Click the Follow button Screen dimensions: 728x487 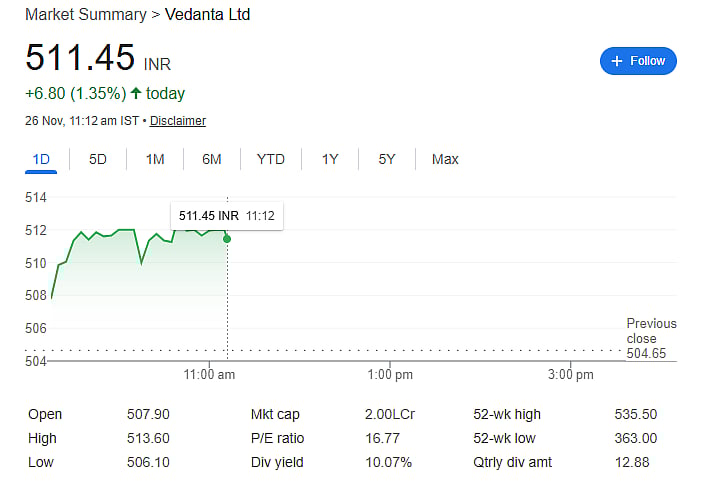pyautogui.click(x=638, y=61)
